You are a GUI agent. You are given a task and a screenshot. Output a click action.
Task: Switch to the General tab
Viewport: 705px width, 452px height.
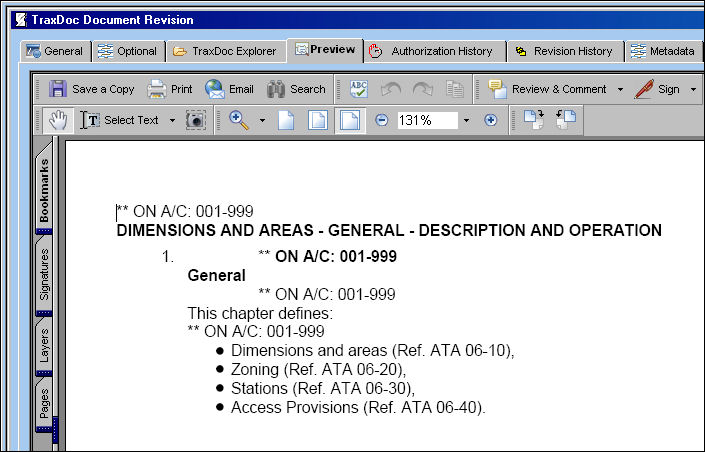pyautogui.click(x=55, y=51)
